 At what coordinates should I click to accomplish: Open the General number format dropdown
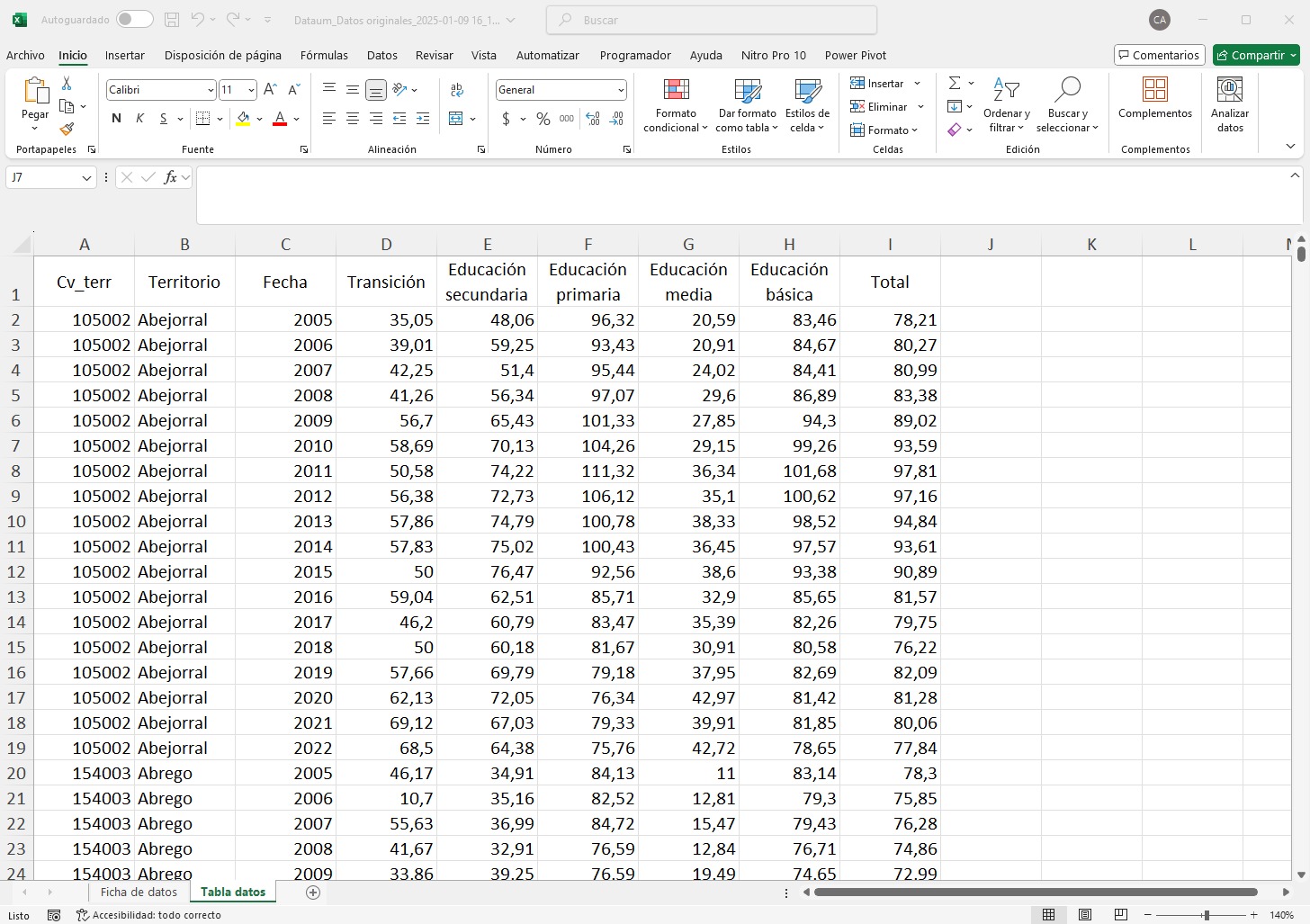tap(620, 90)
